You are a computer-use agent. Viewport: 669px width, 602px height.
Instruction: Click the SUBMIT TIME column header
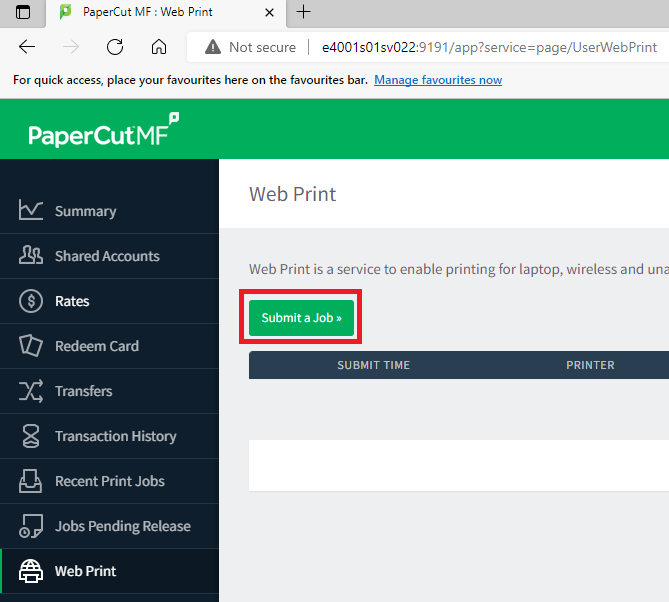click(x=373, y=365)
